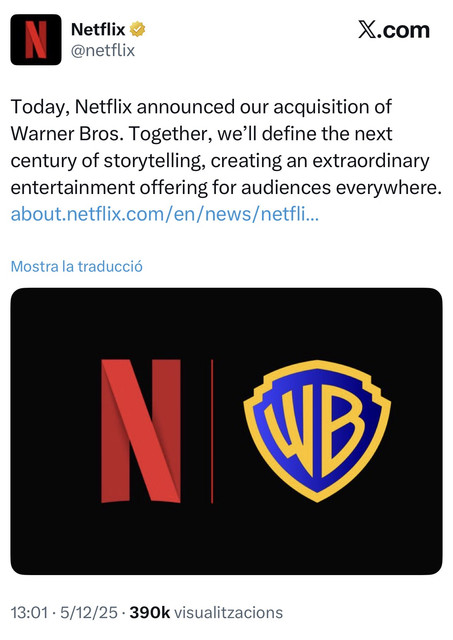This screenshot has width=453, height=640.
Task: Open the Netflix display name
Action: click(x=98, y=29)
